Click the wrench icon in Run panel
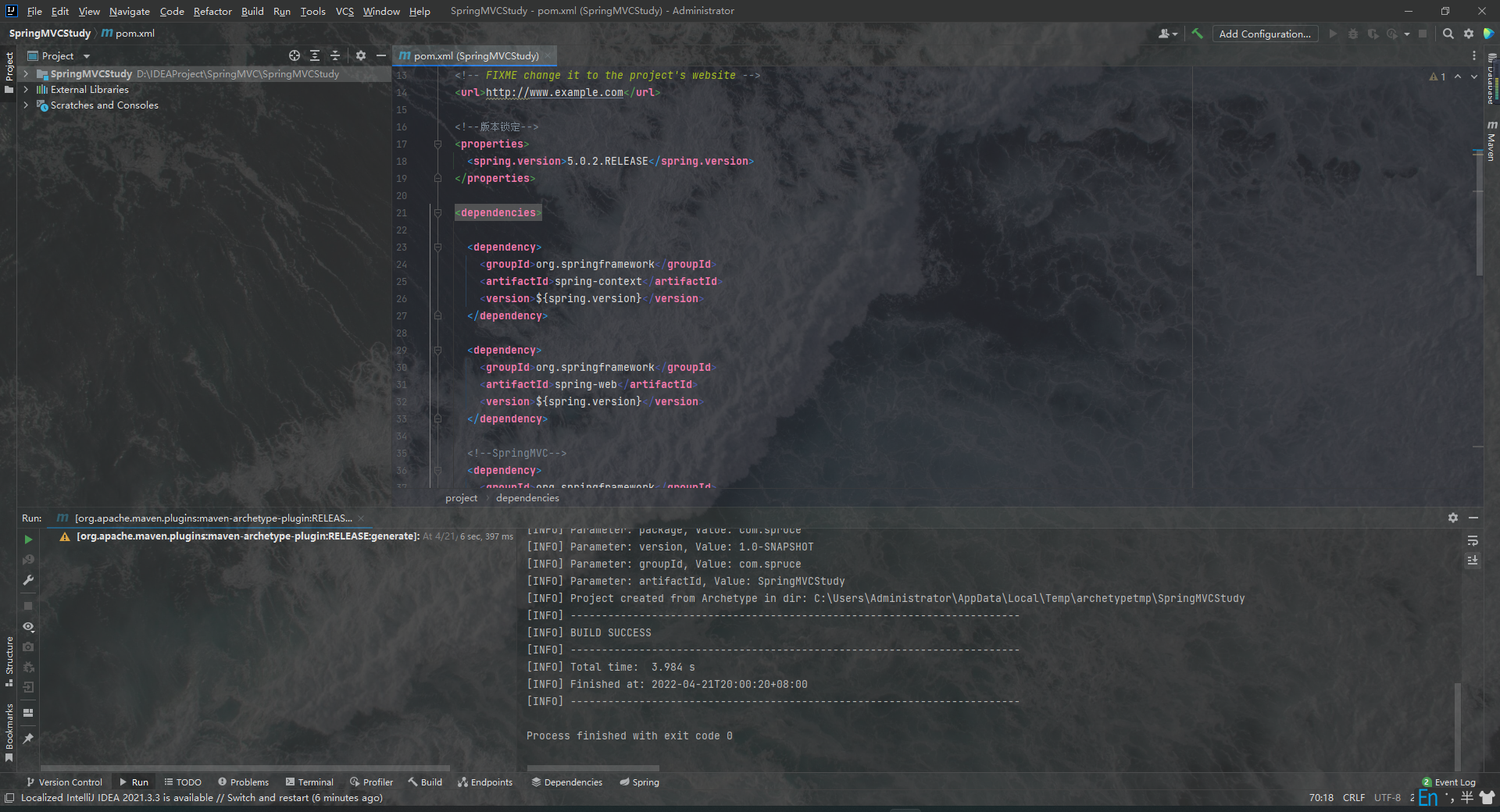The image size is (1500, 812). pyautogui.click(x=28, y=580)
